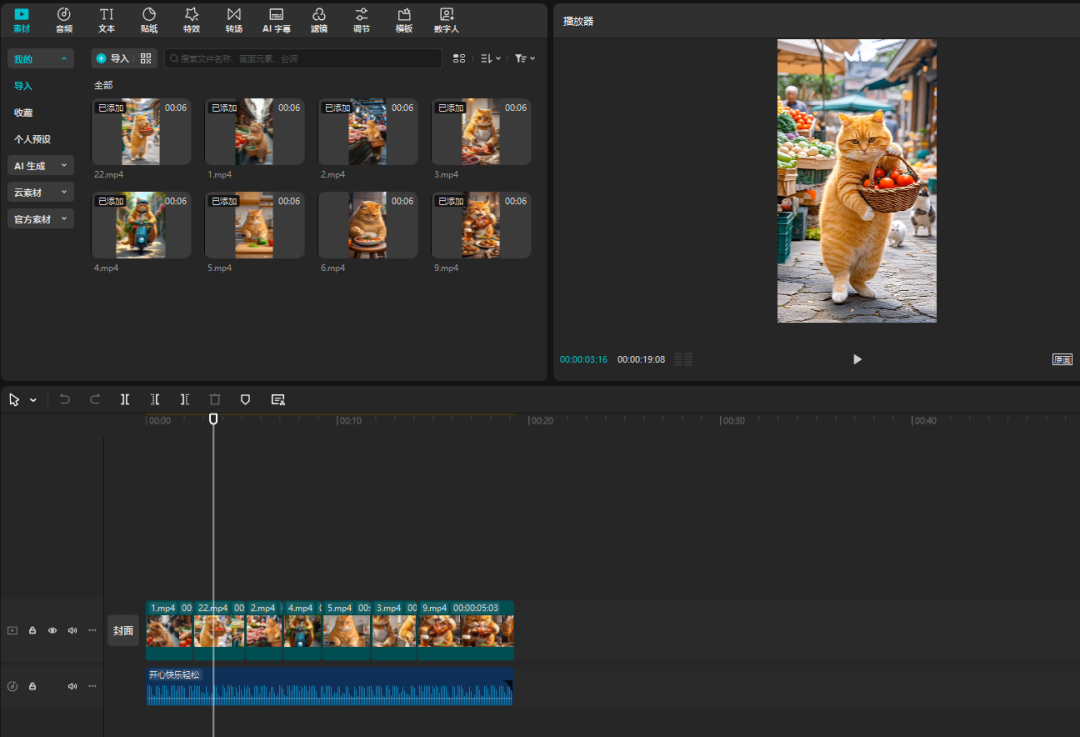This screenshot has width=1080, height=737.
Task: Open the 数字人 tab
Action: tap(446, 20)
